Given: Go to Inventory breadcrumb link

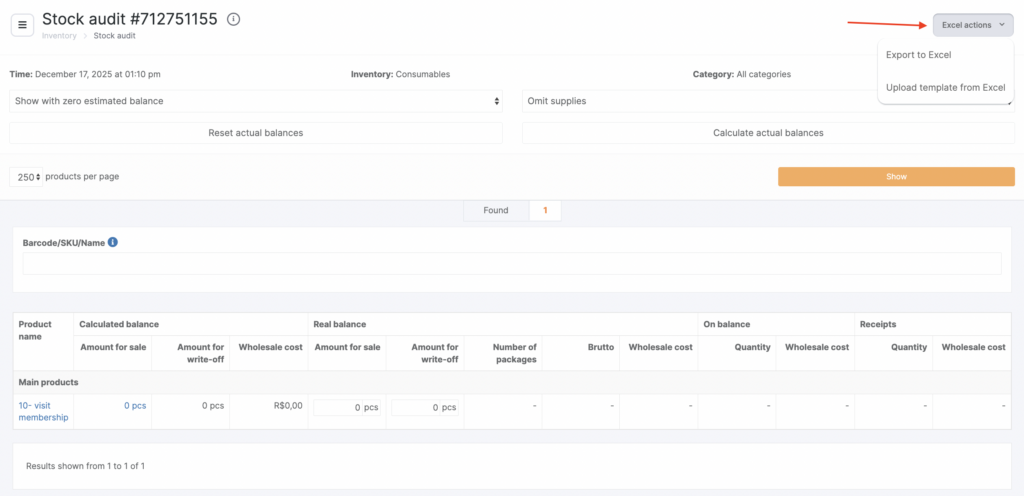Looking at the screenshot, I should (58, 36).
